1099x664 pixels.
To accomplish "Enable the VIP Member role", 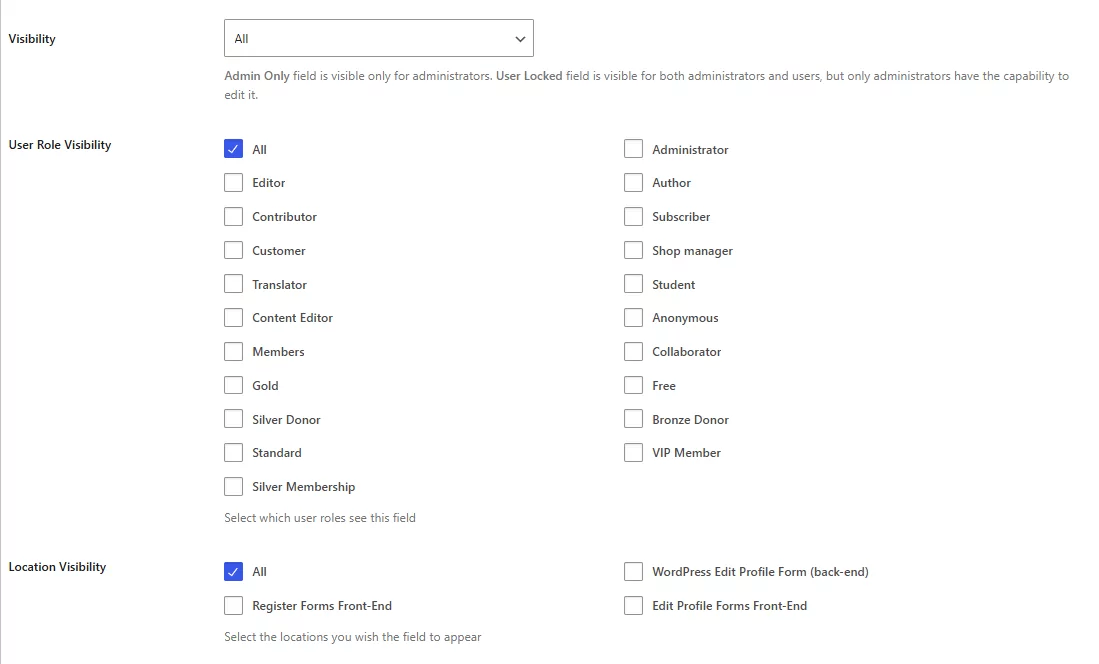I will point(633,452).
